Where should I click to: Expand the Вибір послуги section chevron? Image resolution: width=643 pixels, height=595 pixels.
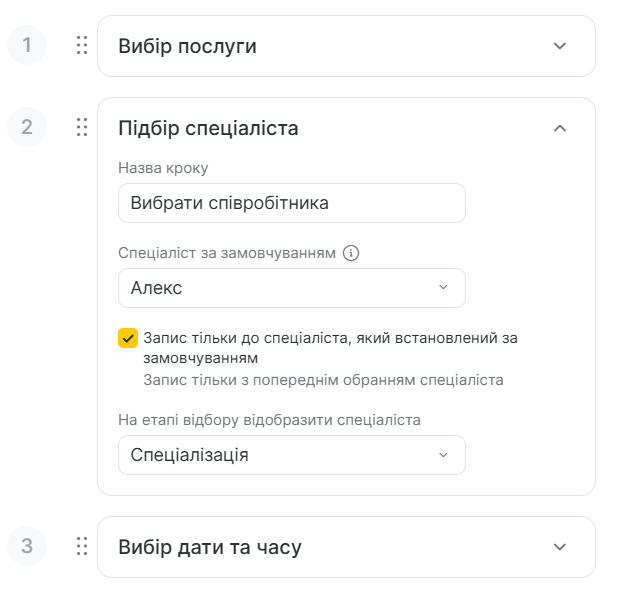pos(560,46)
